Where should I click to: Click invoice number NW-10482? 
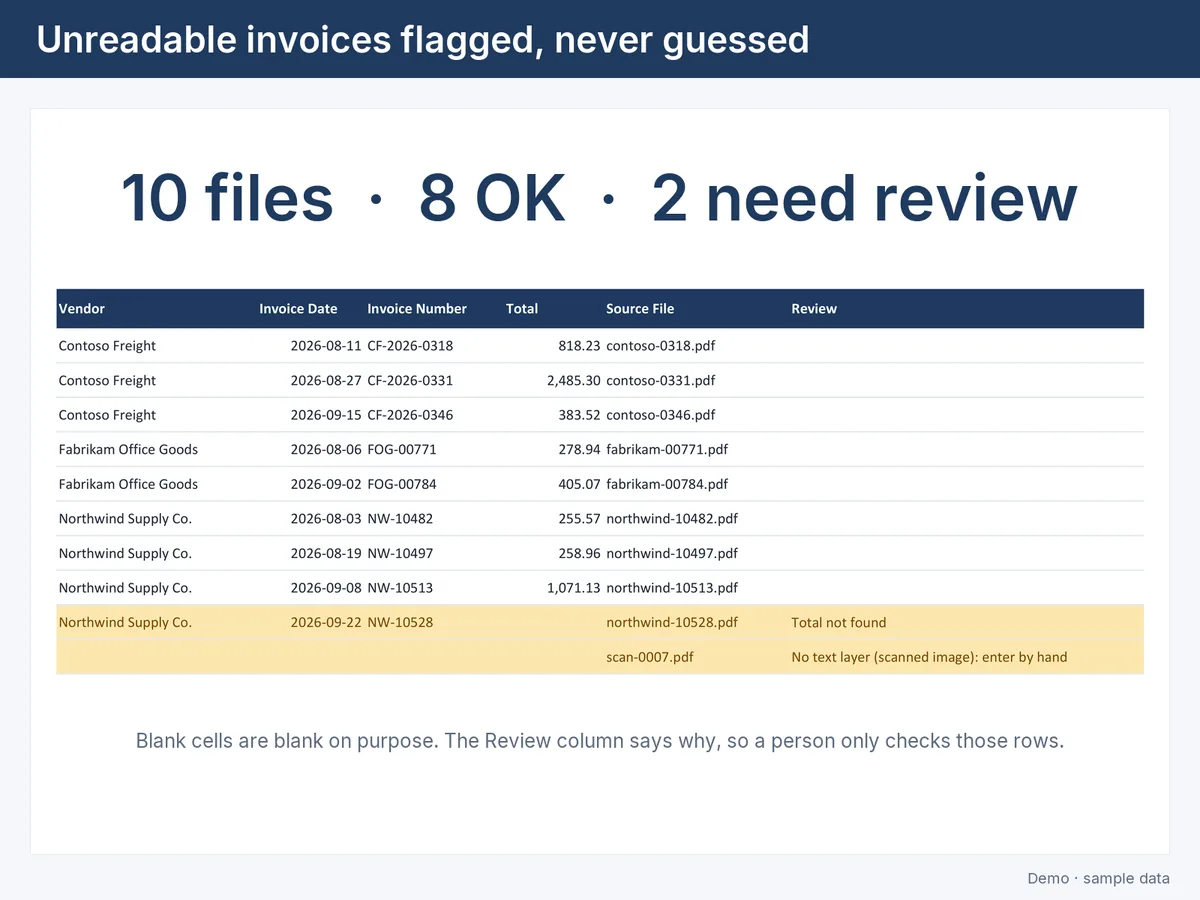coord(400,519)
